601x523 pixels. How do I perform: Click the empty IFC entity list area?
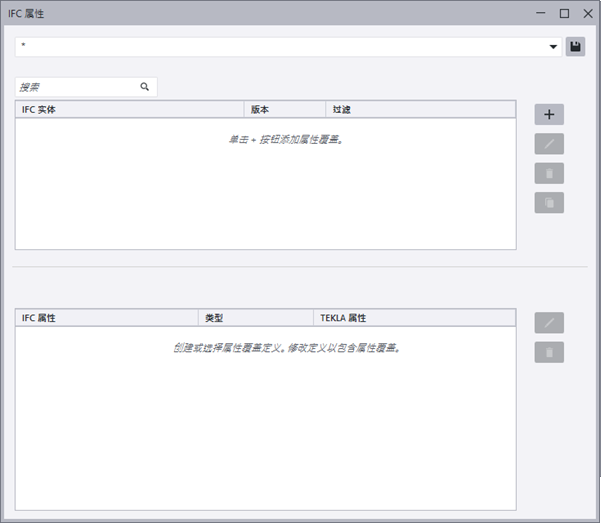click(266, 184)
